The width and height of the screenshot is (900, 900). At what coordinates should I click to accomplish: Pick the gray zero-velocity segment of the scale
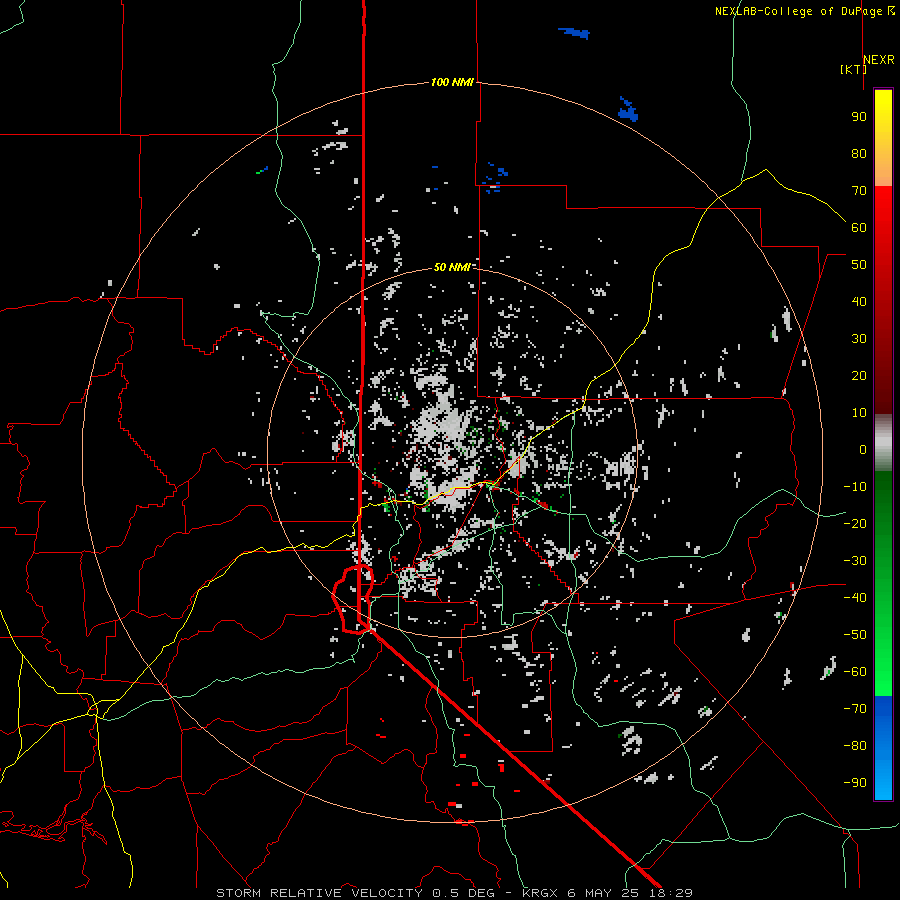pos(883,443)
